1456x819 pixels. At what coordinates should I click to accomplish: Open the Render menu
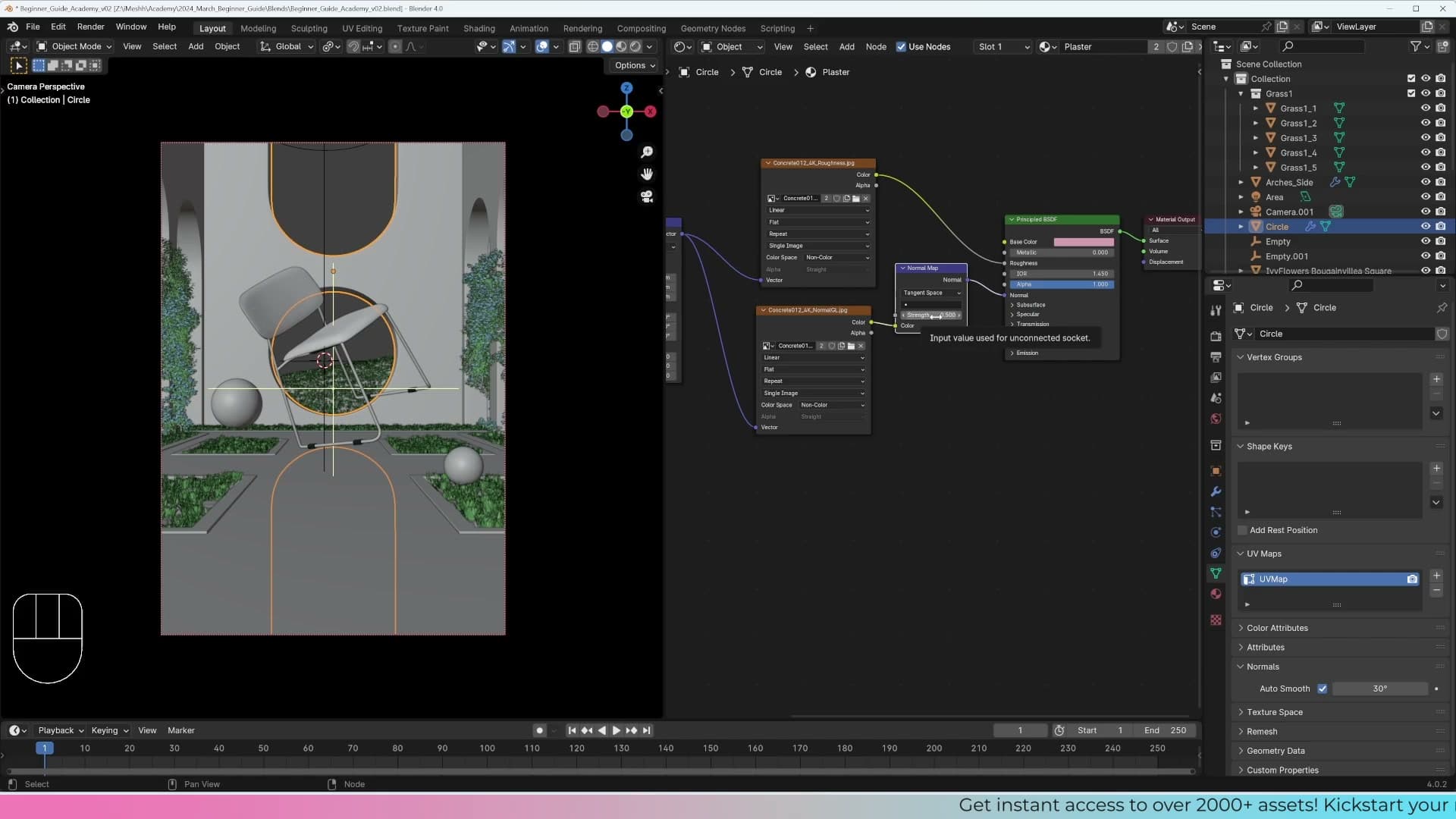[x=90, y=27]
